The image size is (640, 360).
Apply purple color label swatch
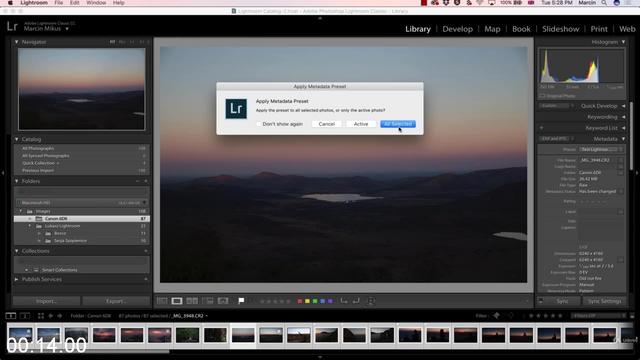point(330,301)
